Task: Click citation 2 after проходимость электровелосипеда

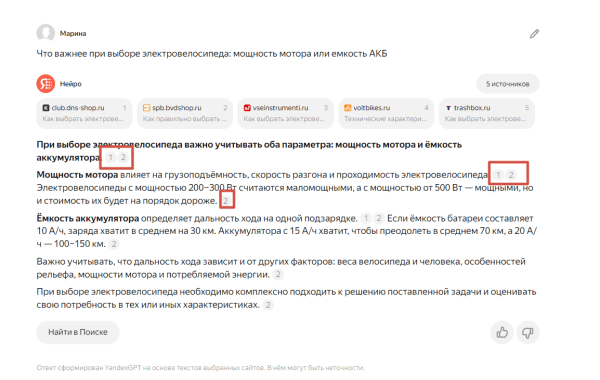Action: click(511, 175)
